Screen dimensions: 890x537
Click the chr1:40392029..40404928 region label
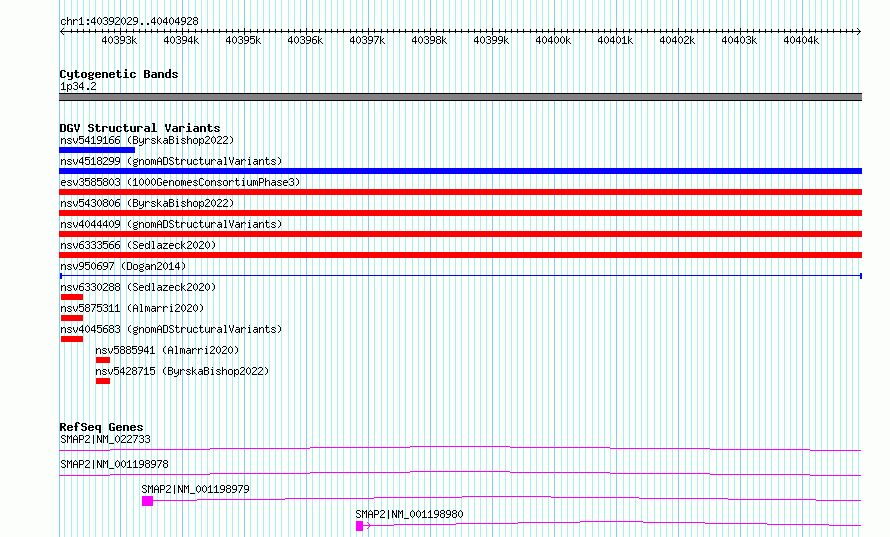[x=129, y=21]
